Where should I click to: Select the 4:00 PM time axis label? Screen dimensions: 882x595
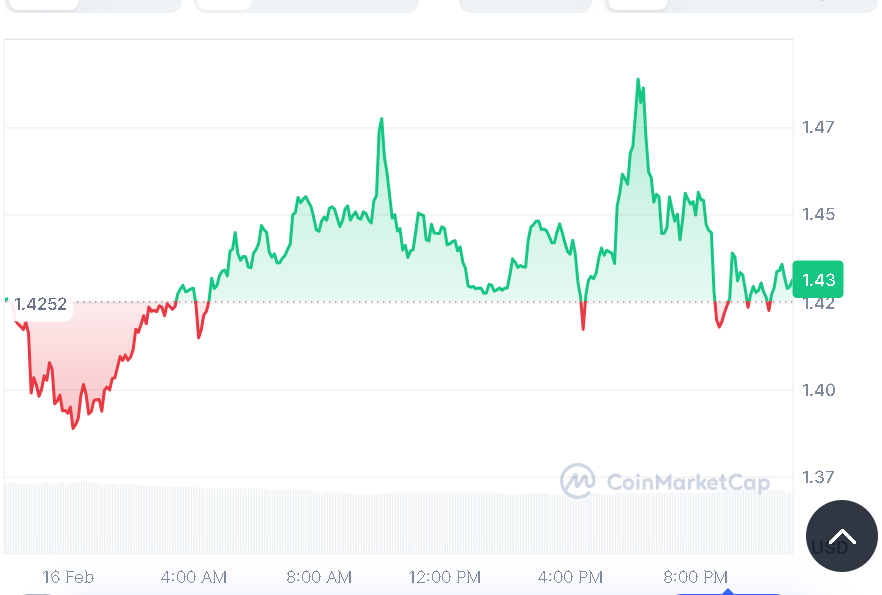pos(570,577)
